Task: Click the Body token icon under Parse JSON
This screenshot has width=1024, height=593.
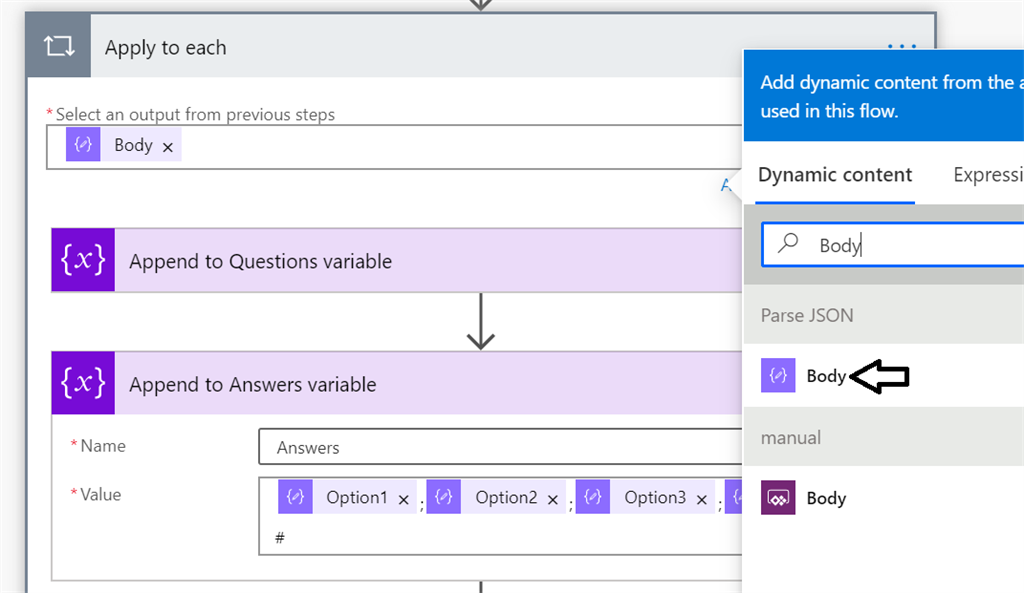Action: [780, 375]
